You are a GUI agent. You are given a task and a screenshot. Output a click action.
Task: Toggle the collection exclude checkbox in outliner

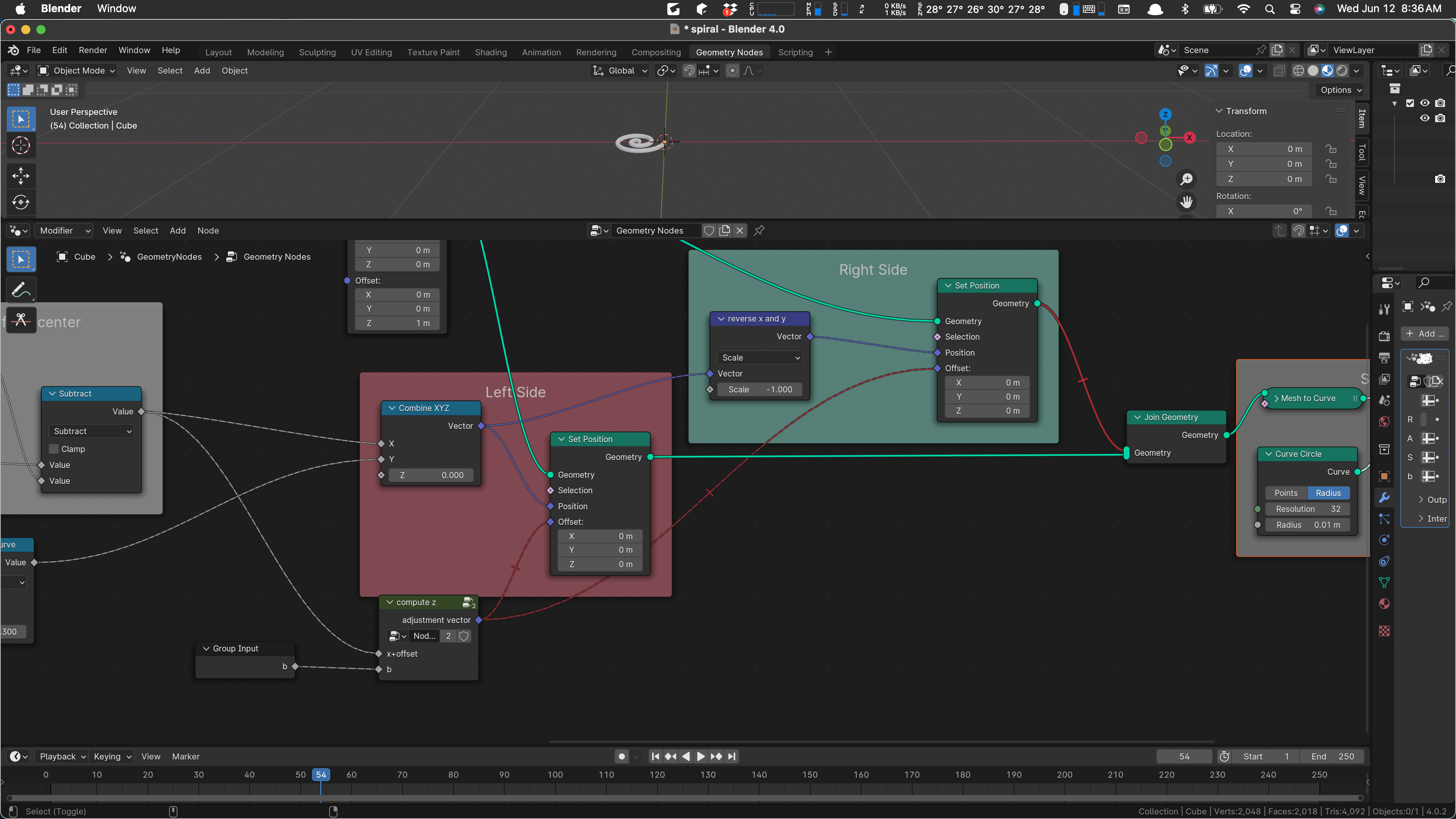point(1410,103)
